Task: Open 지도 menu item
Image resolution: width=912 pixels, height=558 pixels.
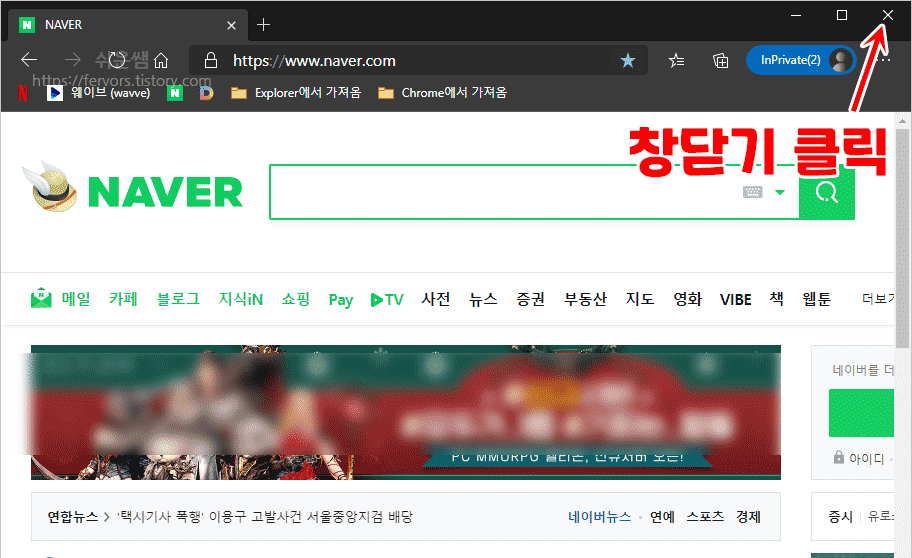Action: point(640,299)
